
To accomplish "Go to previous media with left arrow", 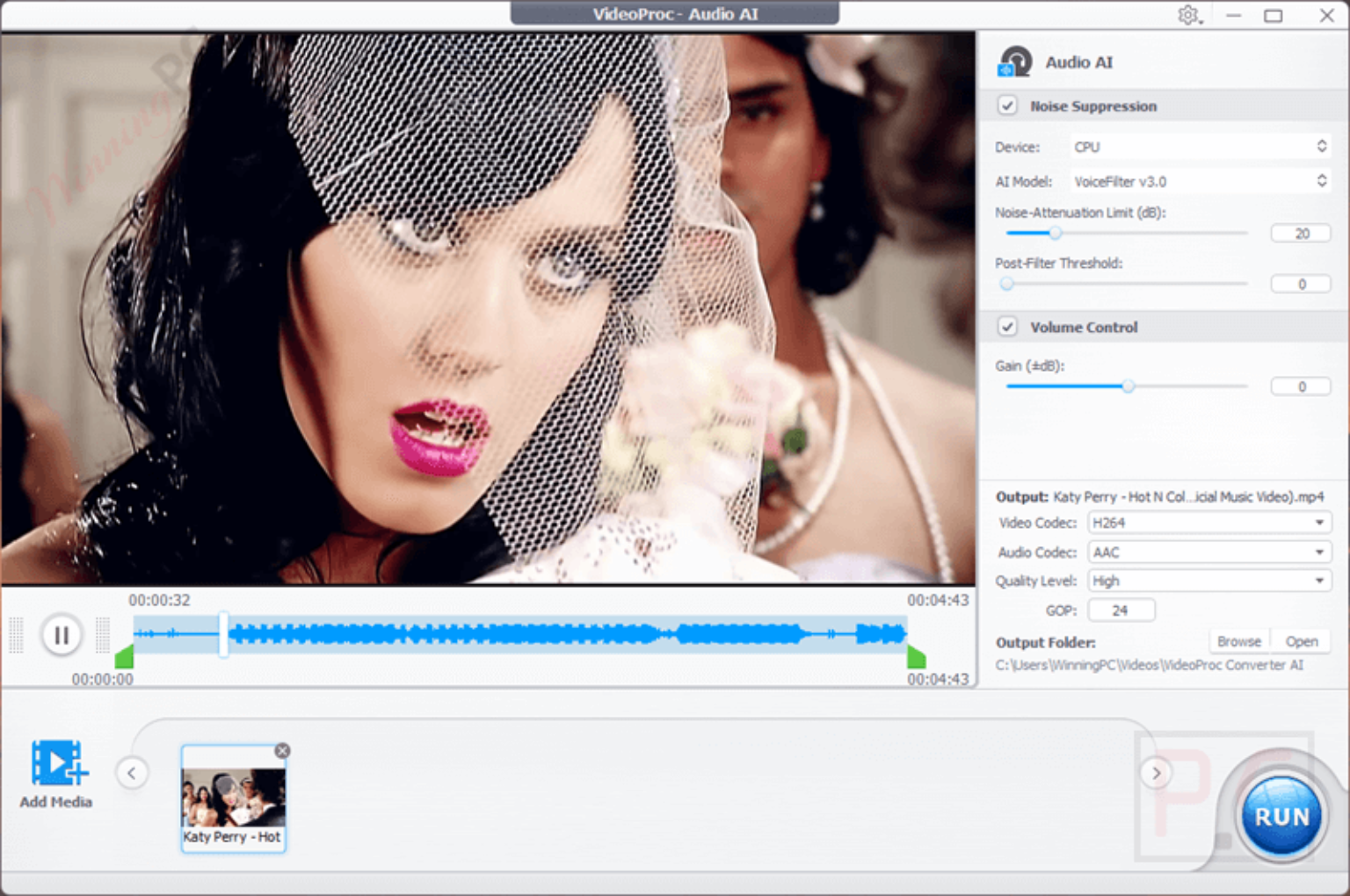I will tap(132, 773).
